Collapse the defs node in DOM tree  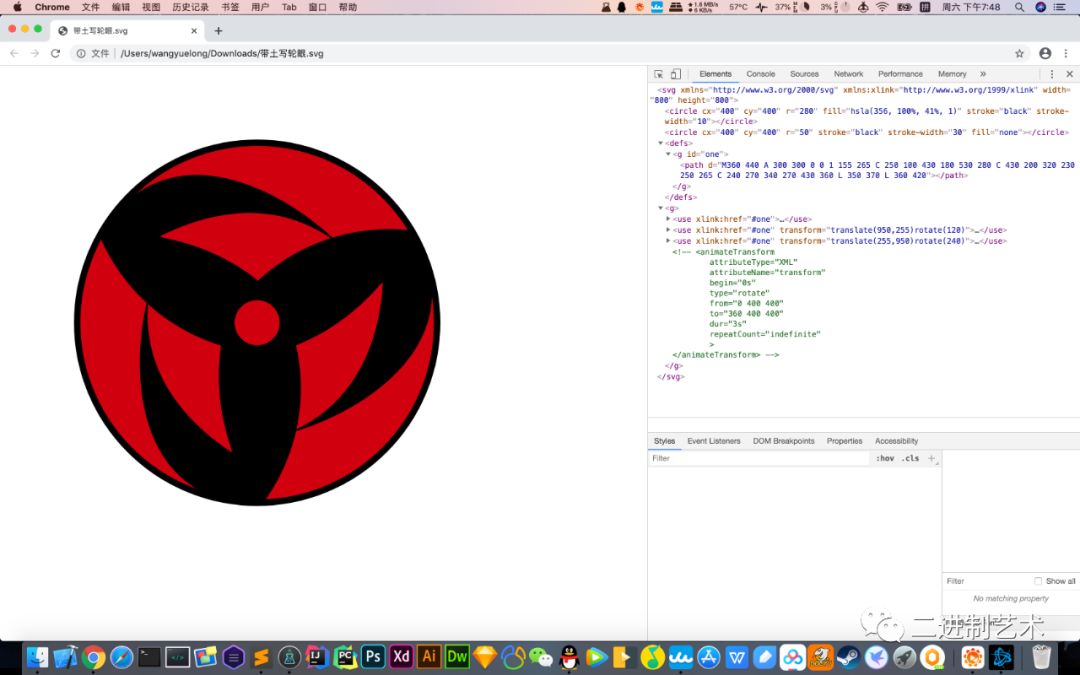click(661, 143)
